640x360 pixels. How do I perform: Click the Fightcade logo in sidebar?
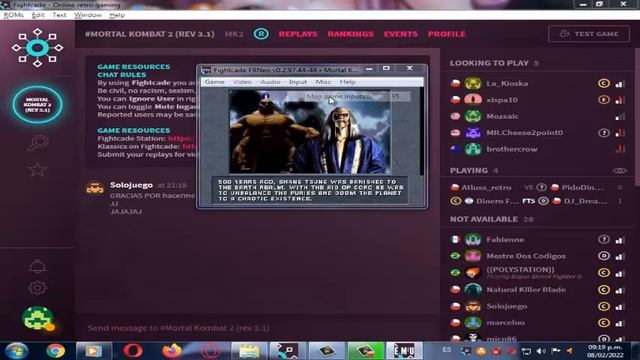(x=37, y=48)
